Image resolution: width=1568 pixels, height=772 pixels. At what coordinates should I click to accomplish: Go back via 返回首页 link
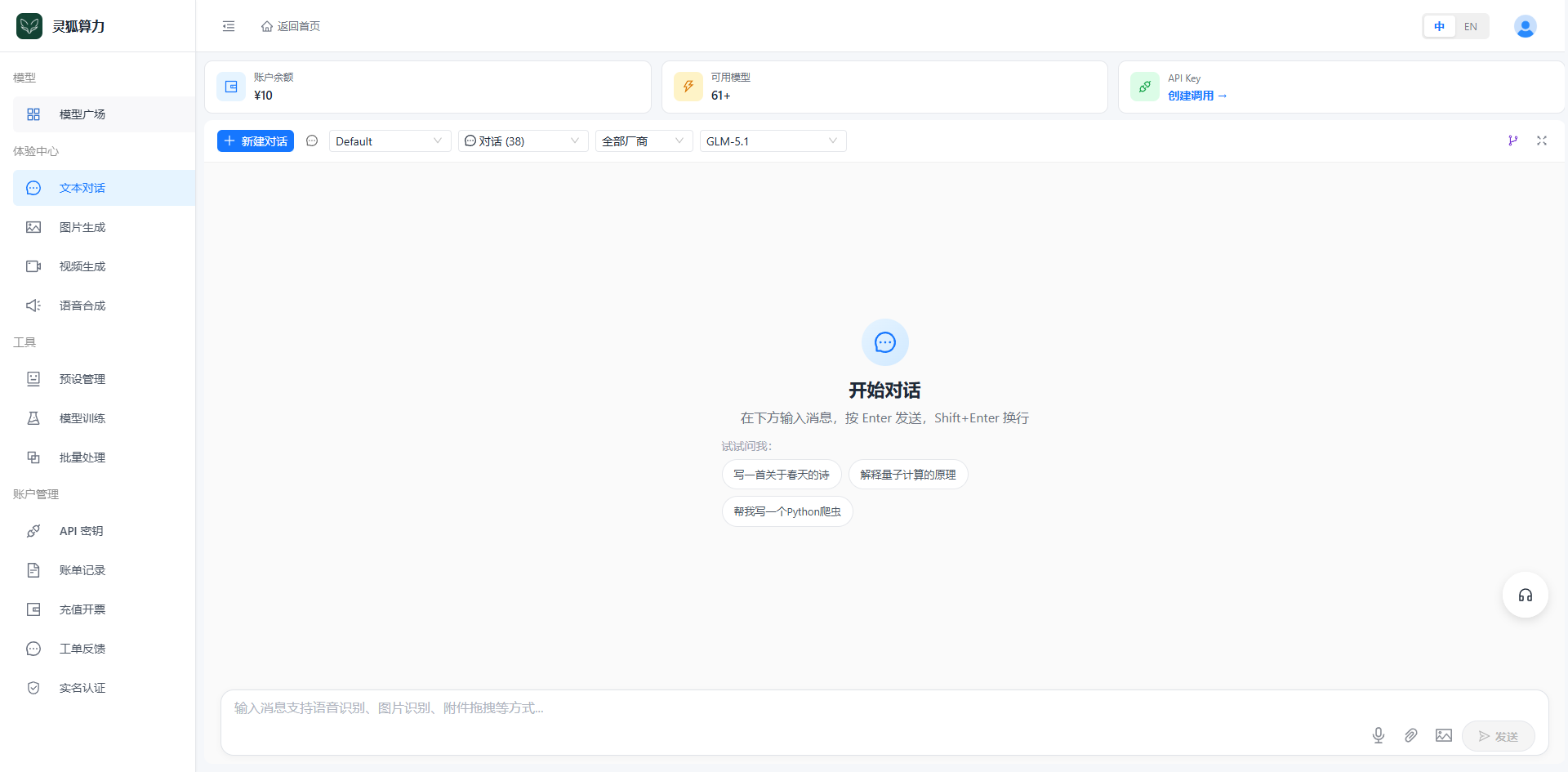[x=291, y=26]
